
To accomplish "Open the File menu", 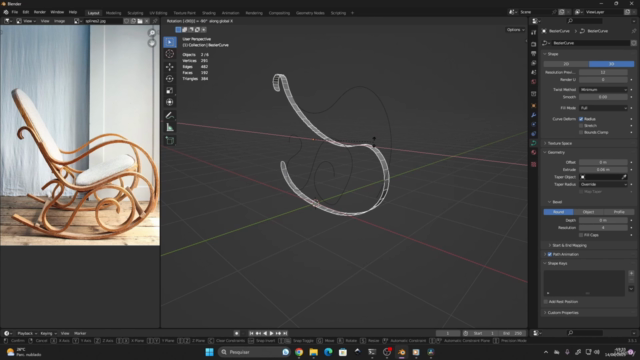I will [15, 12].
